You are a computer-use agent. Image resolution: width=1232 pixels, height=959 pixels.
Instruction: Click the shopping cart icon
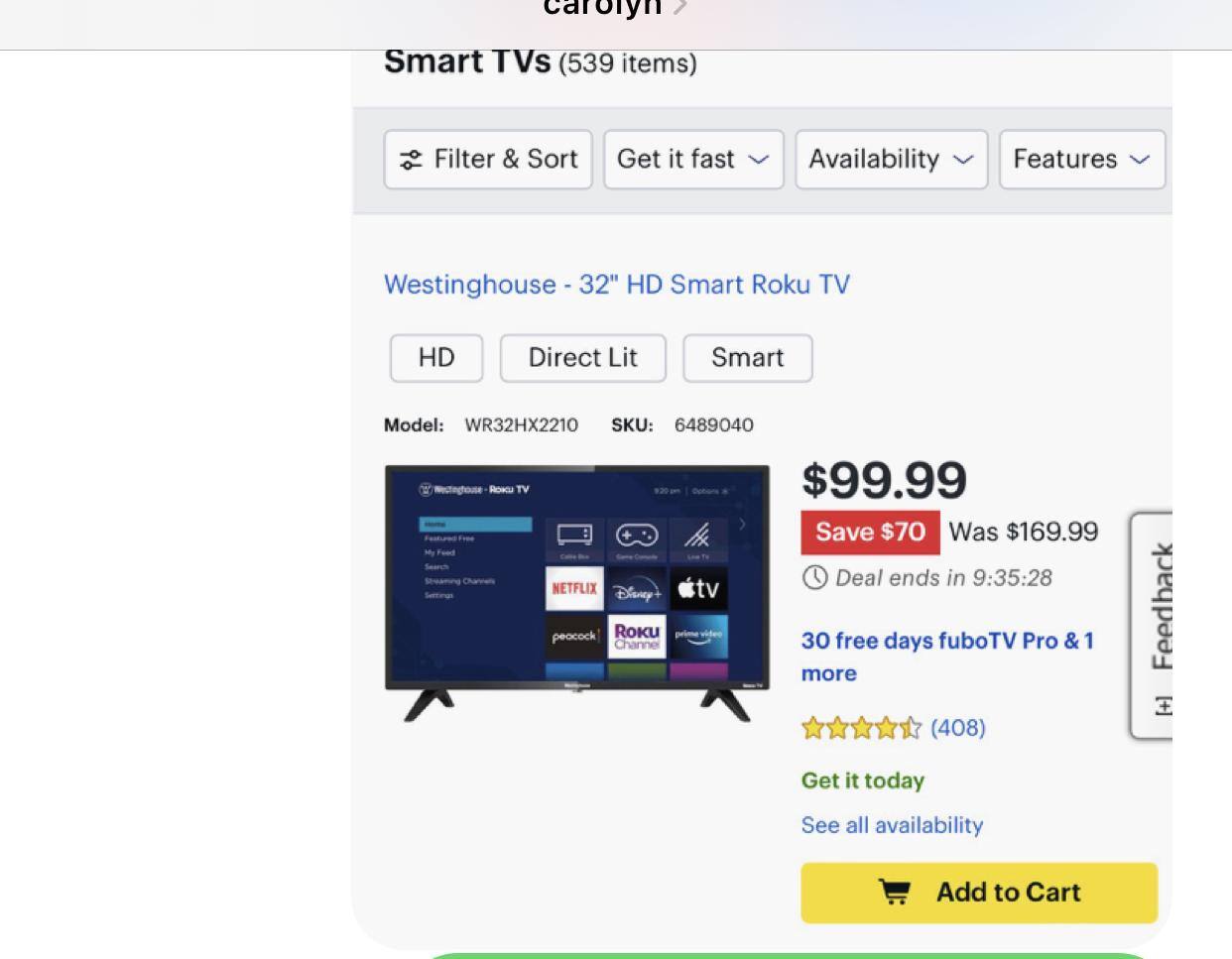pyautogui.click(x=894, y=893)
